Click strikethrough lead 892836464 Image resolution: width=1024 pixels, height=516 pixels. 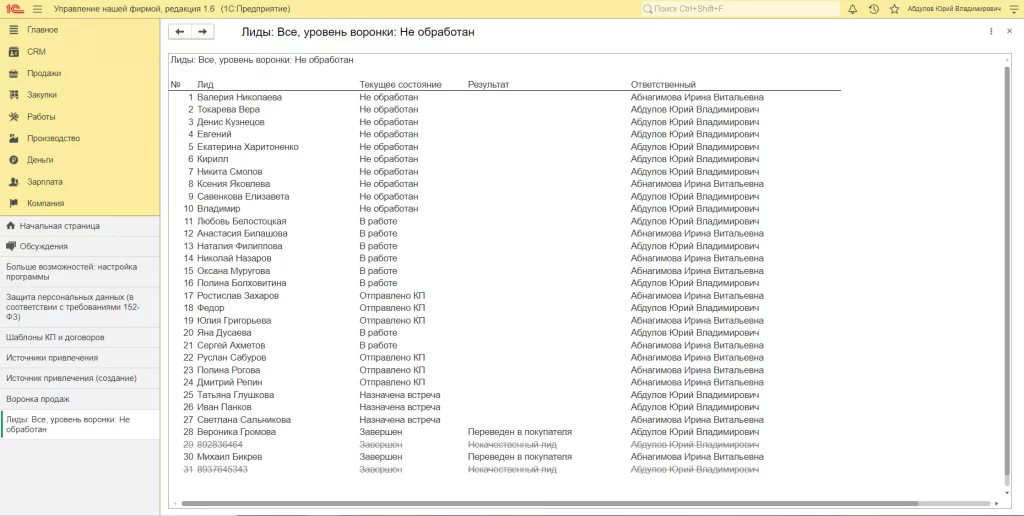(220, 445)
